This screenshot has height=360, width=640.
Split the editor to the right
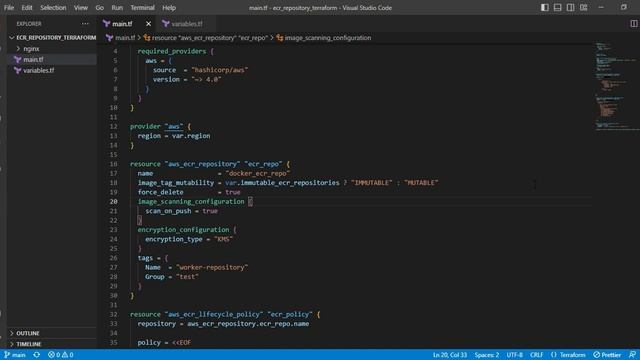click(x=633, y=24)
